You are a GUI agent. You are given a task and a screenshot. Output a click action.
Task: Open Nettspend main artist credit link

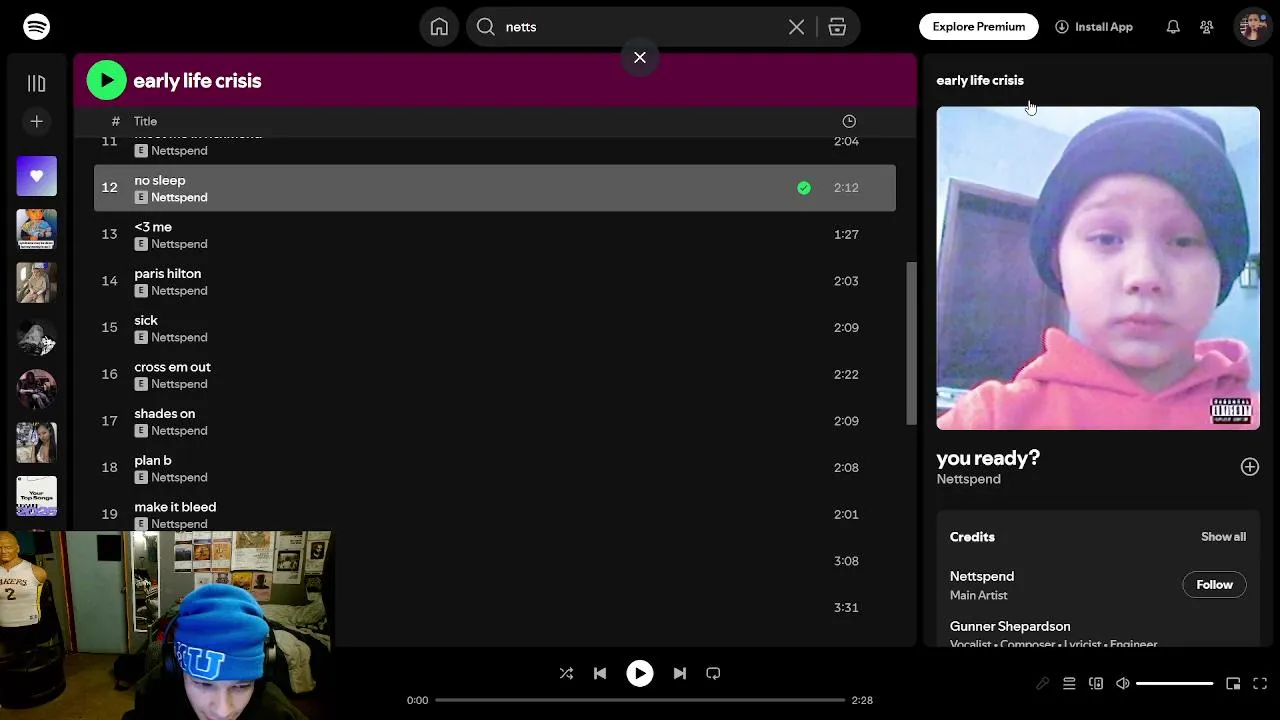click(x=982, y=577)
